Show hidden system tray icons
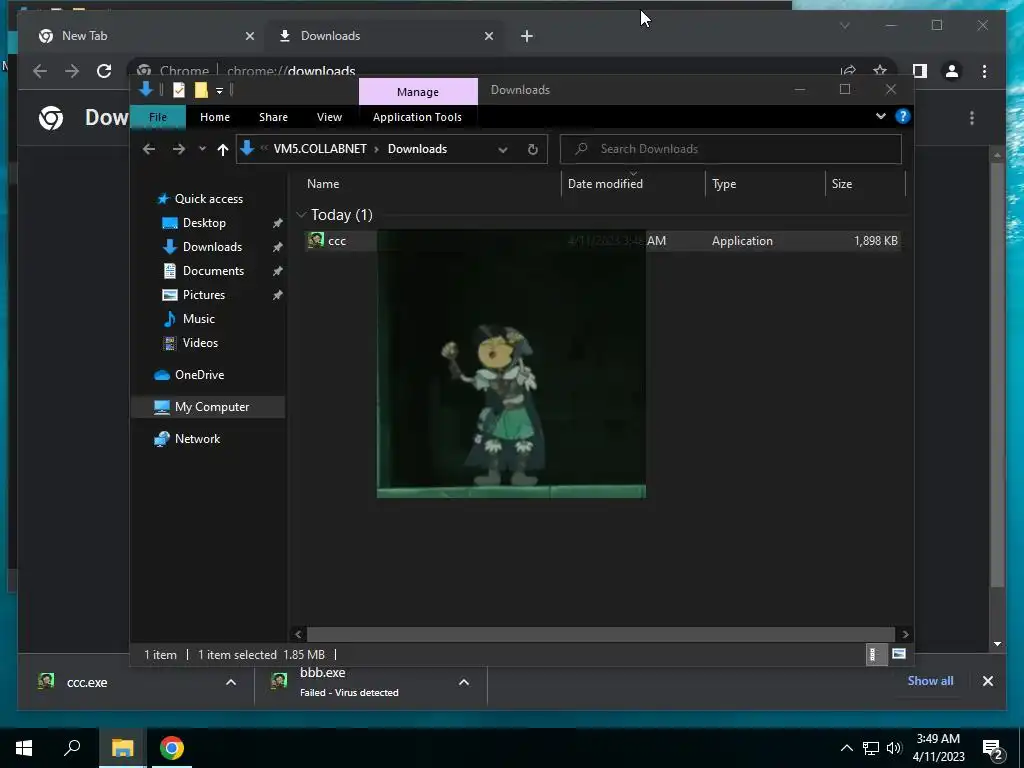Screen dimensions: 1024x768 [x=846, y=748]
